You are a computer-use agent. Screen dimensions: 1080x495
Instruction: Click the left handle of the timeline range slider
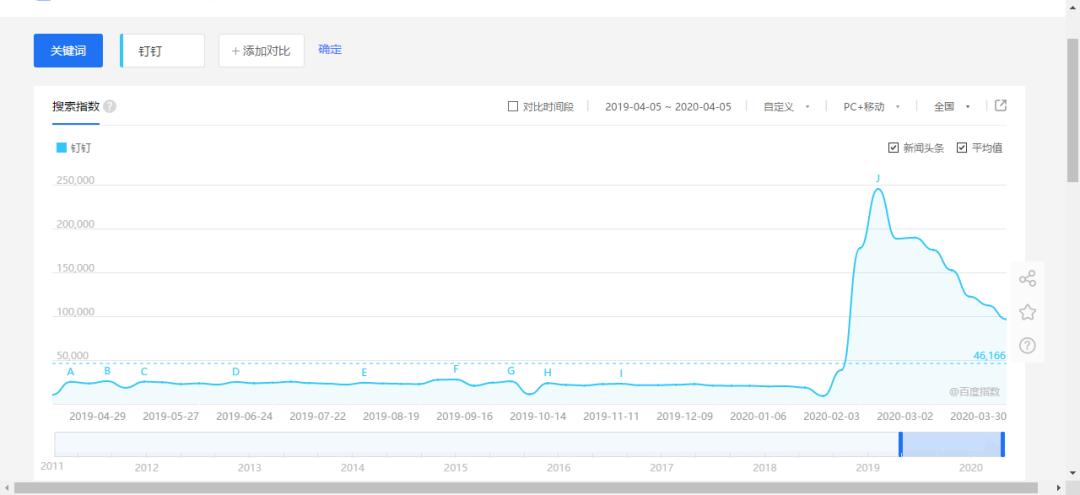(x=900, y=444)
